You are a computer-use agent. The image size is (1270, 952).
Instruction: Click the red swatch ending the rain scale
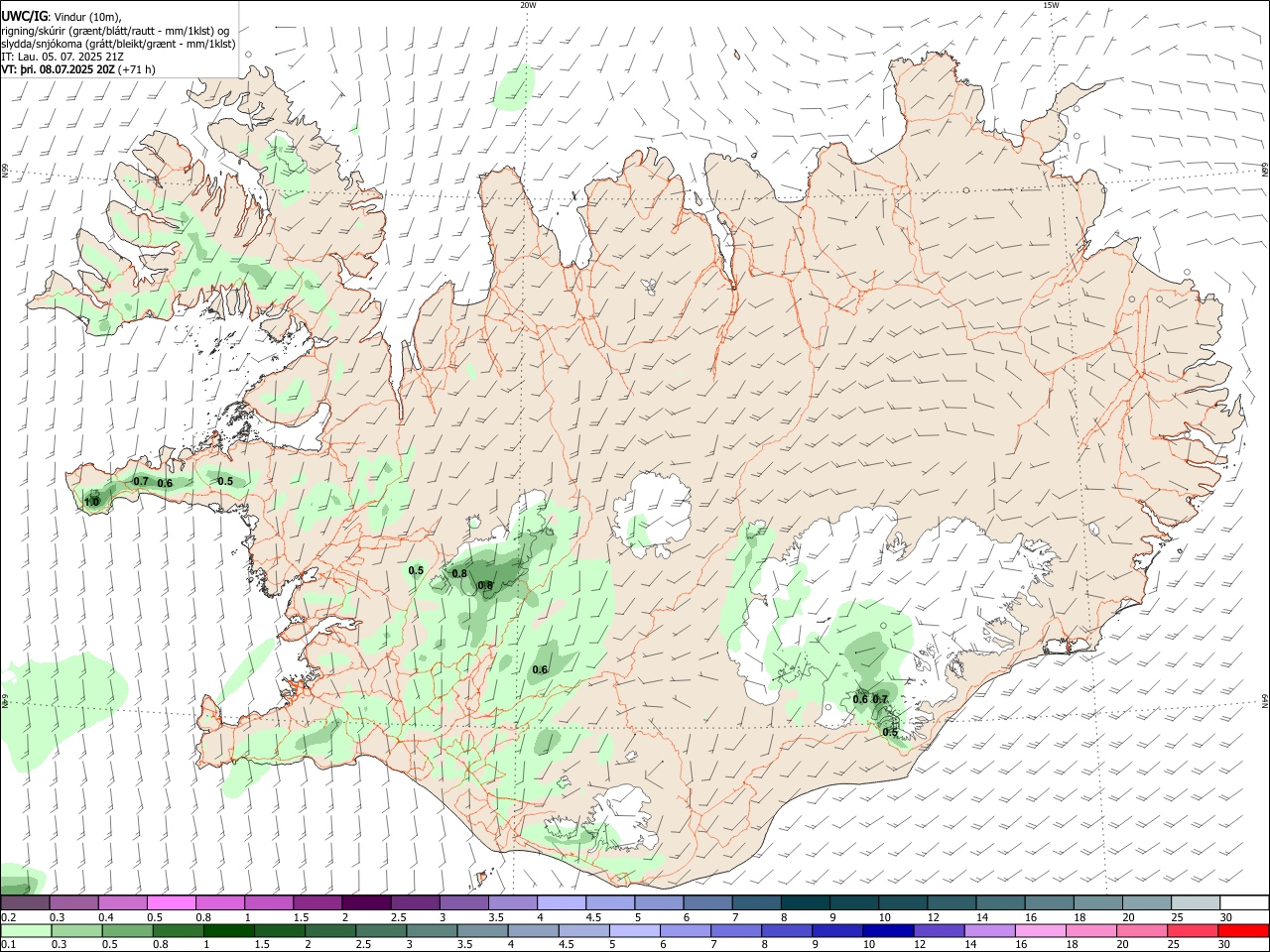[1243, 931]
